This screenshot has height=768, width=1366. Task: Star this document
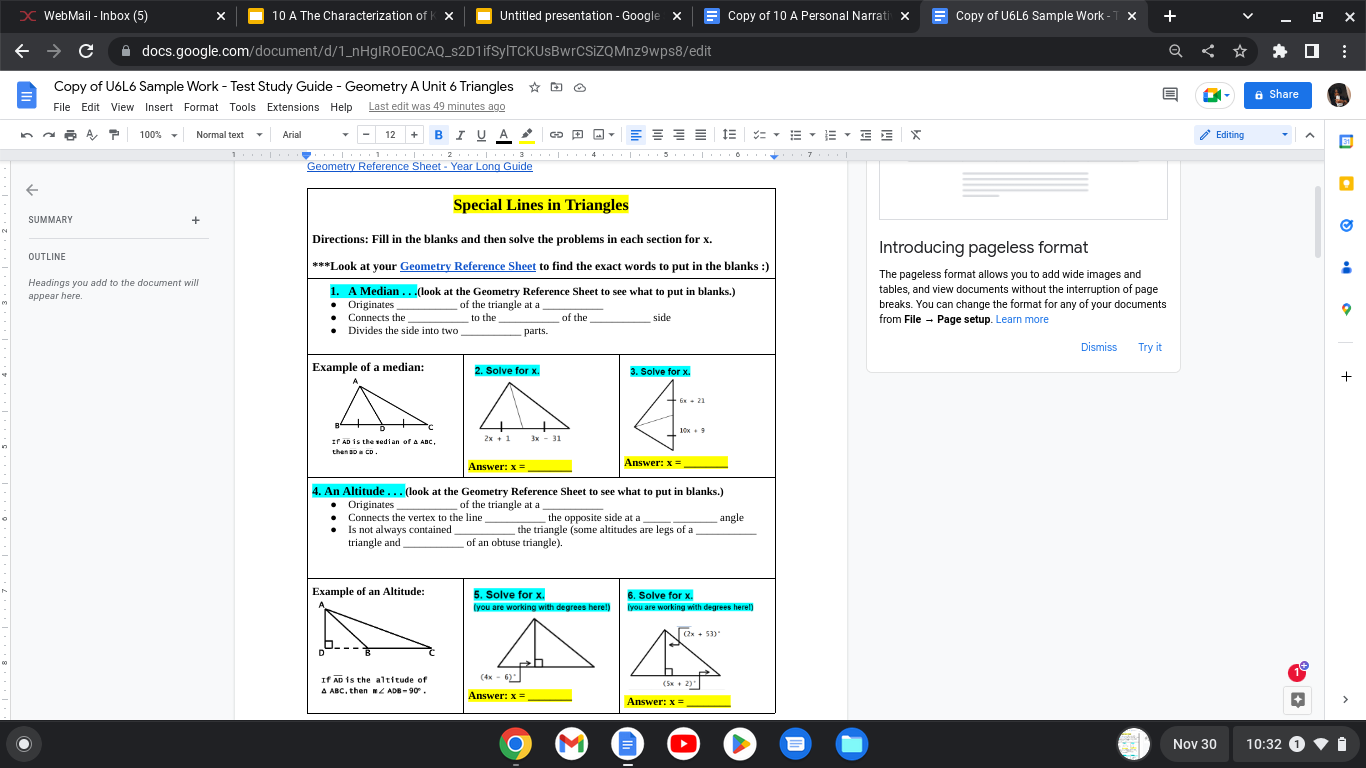(534, 87)
